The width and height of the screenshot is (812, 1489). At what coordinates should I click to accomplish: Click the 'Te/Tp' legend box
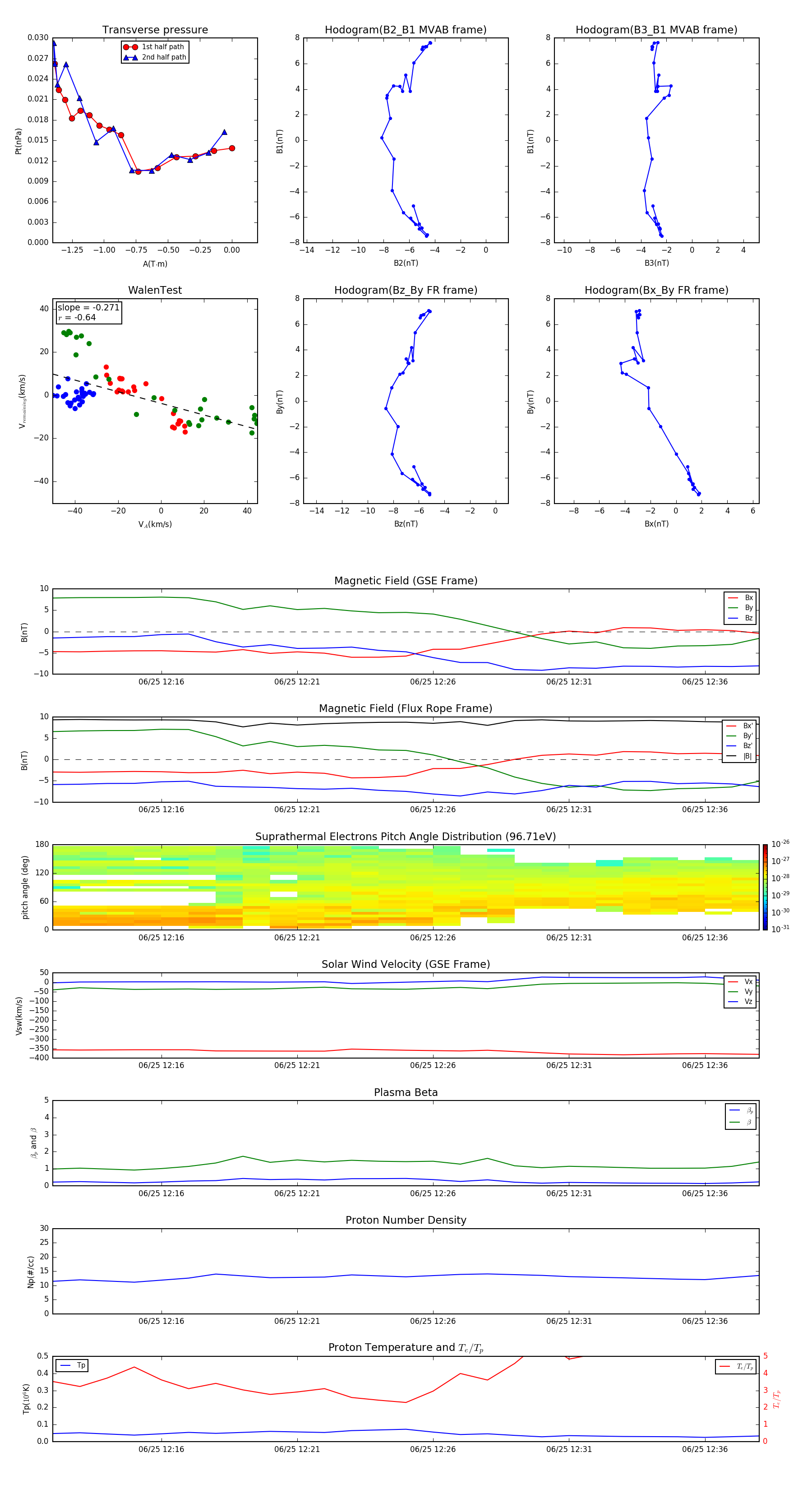click(735, 1366)
